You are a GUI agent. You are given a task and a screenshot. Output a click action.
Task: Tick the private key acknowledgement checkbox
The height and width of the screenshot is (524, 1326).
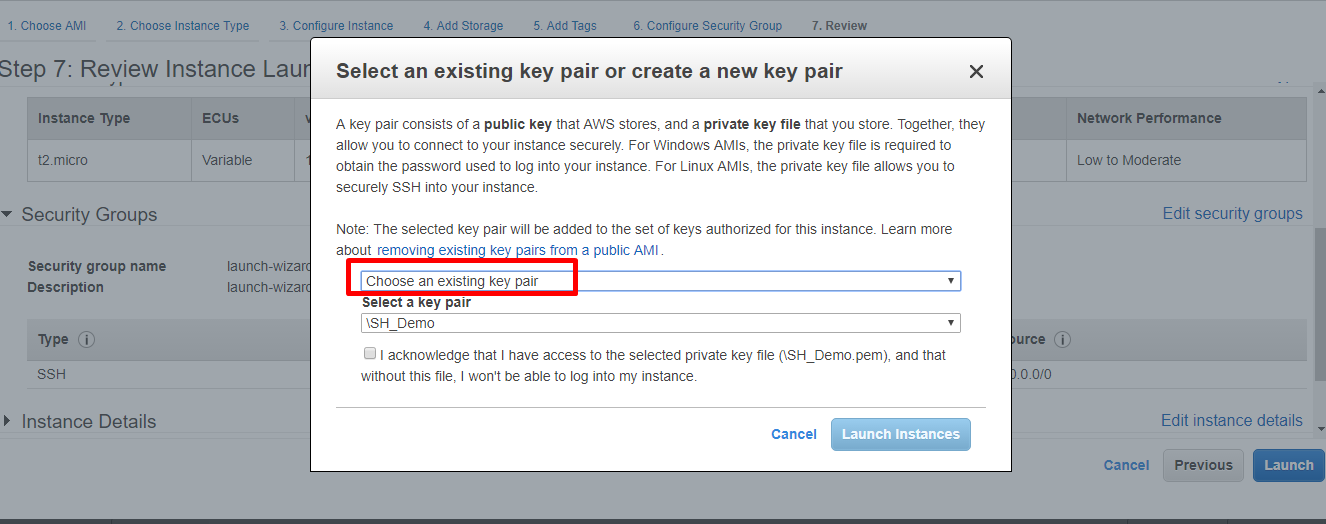click(x=370, y=354)
